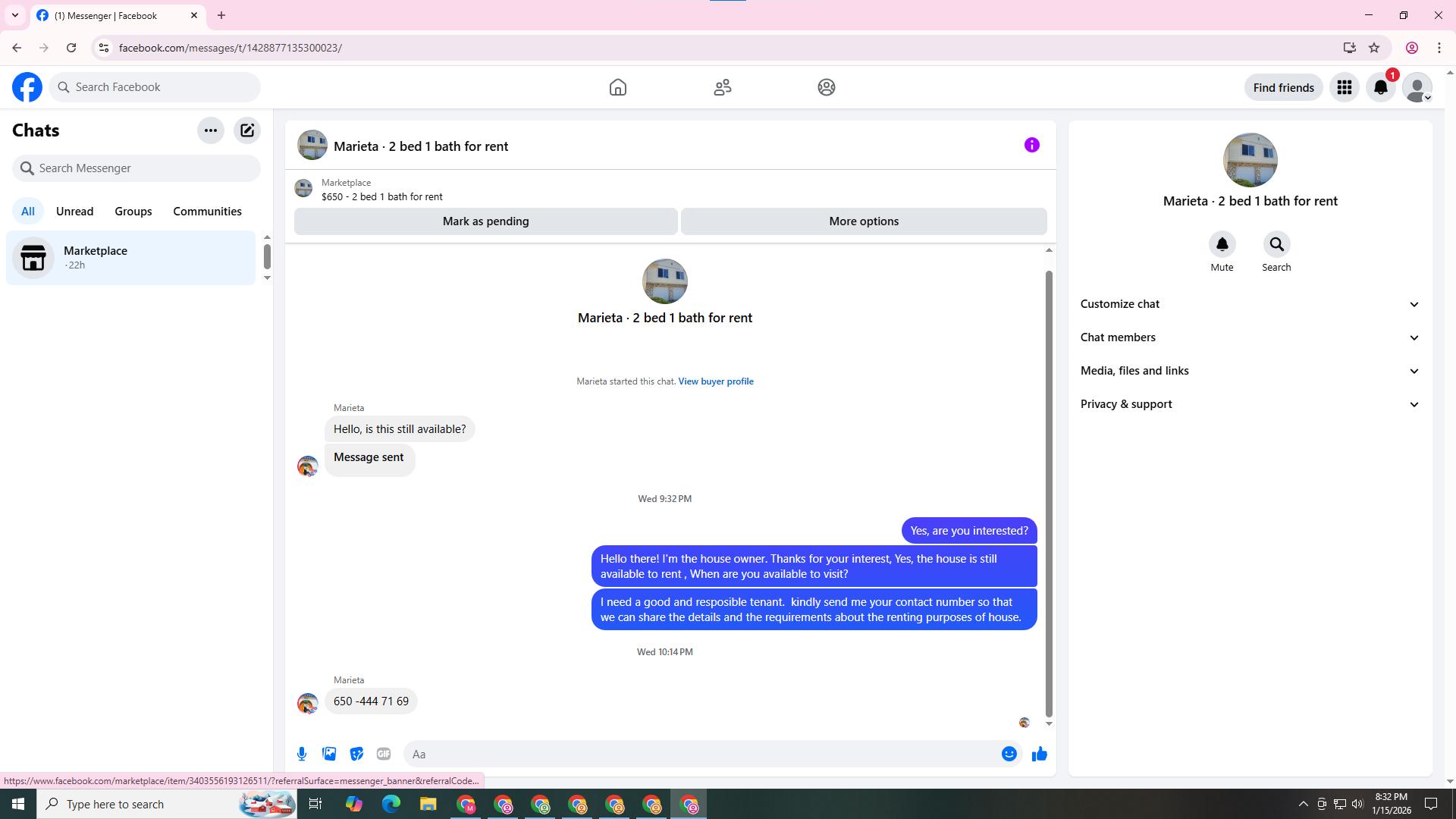Open the GIF picker
Image resolution: width=1456 pixels, height=819 pixels.
pyautogui.click(x=384, y=754)
